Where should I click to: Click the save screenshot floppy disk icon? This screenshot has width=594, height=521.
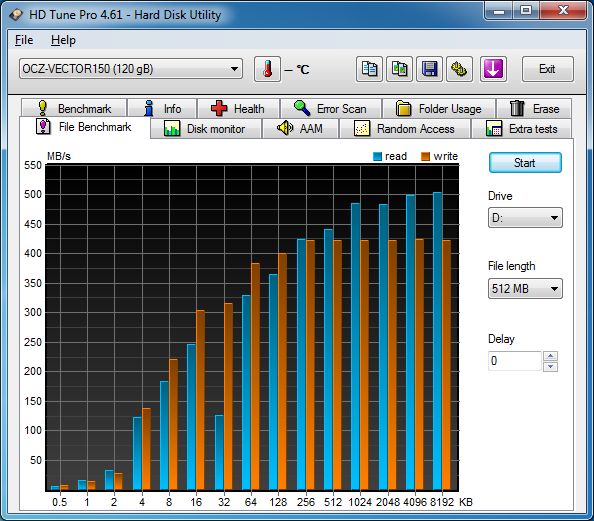click(429, 69)
